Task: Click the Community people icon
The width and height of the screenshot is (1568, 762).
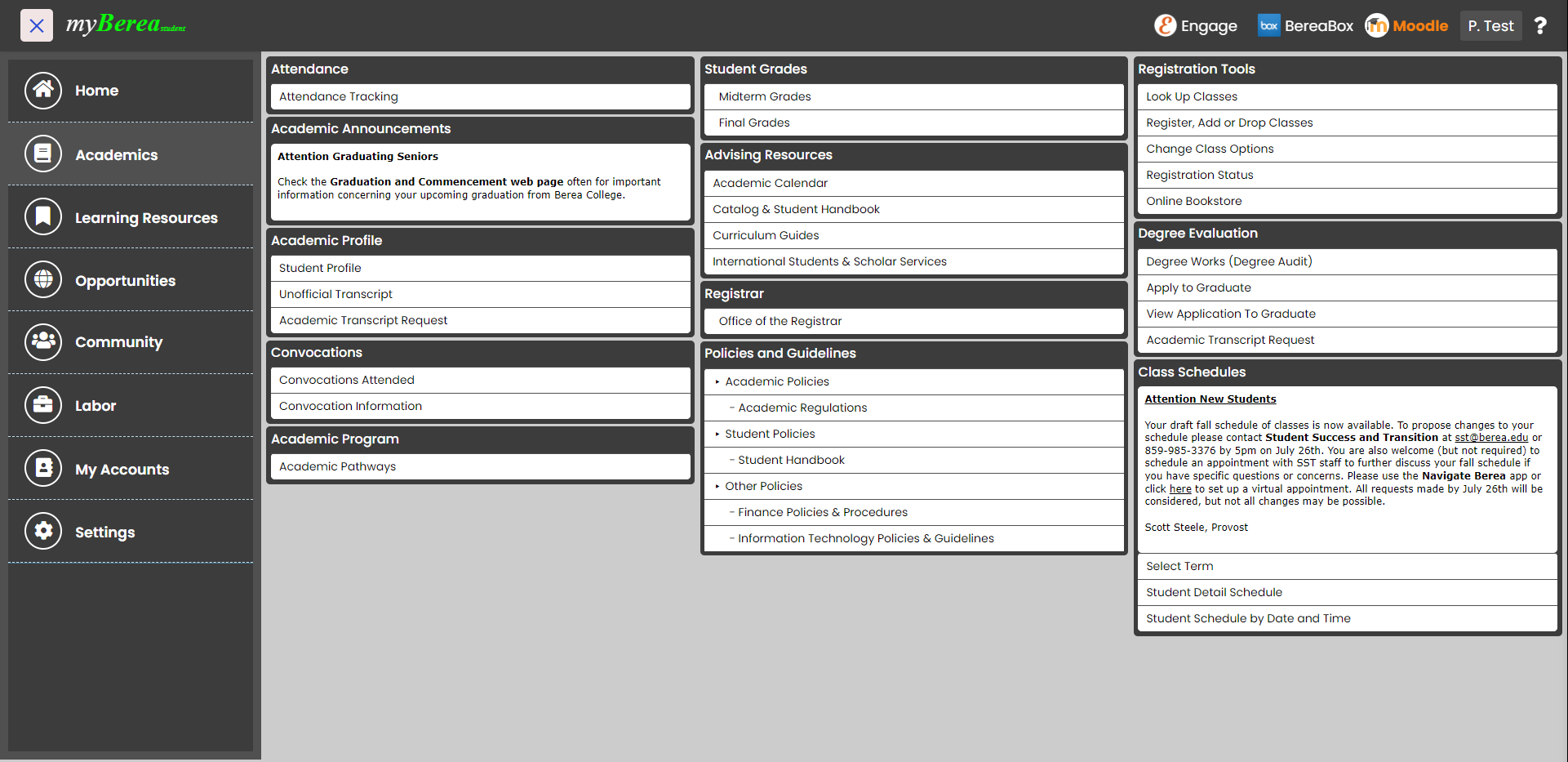Action: tap(43, 342)
